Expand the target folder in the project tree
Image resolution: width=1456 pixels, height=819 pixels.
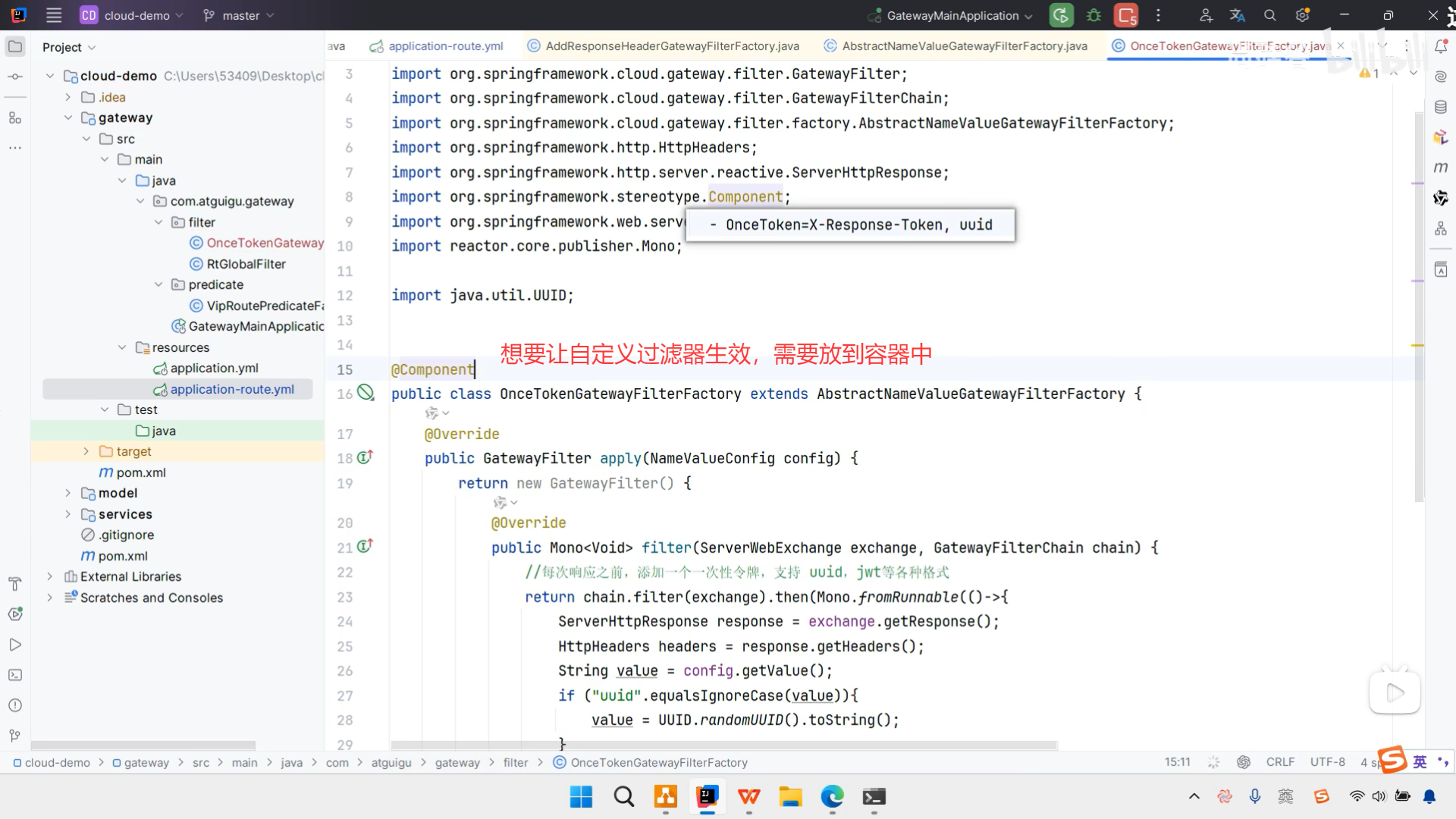point(86,451)
